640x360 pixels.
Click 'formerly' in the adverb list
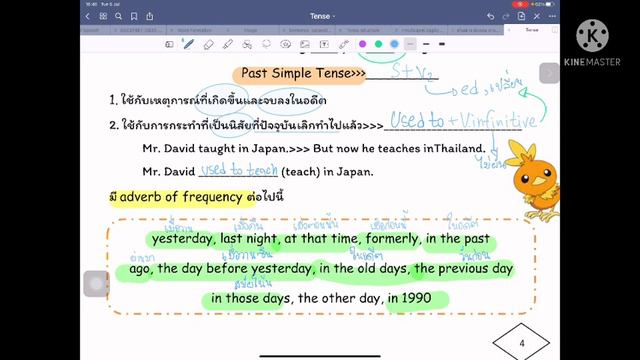click(x=392, y=239)
